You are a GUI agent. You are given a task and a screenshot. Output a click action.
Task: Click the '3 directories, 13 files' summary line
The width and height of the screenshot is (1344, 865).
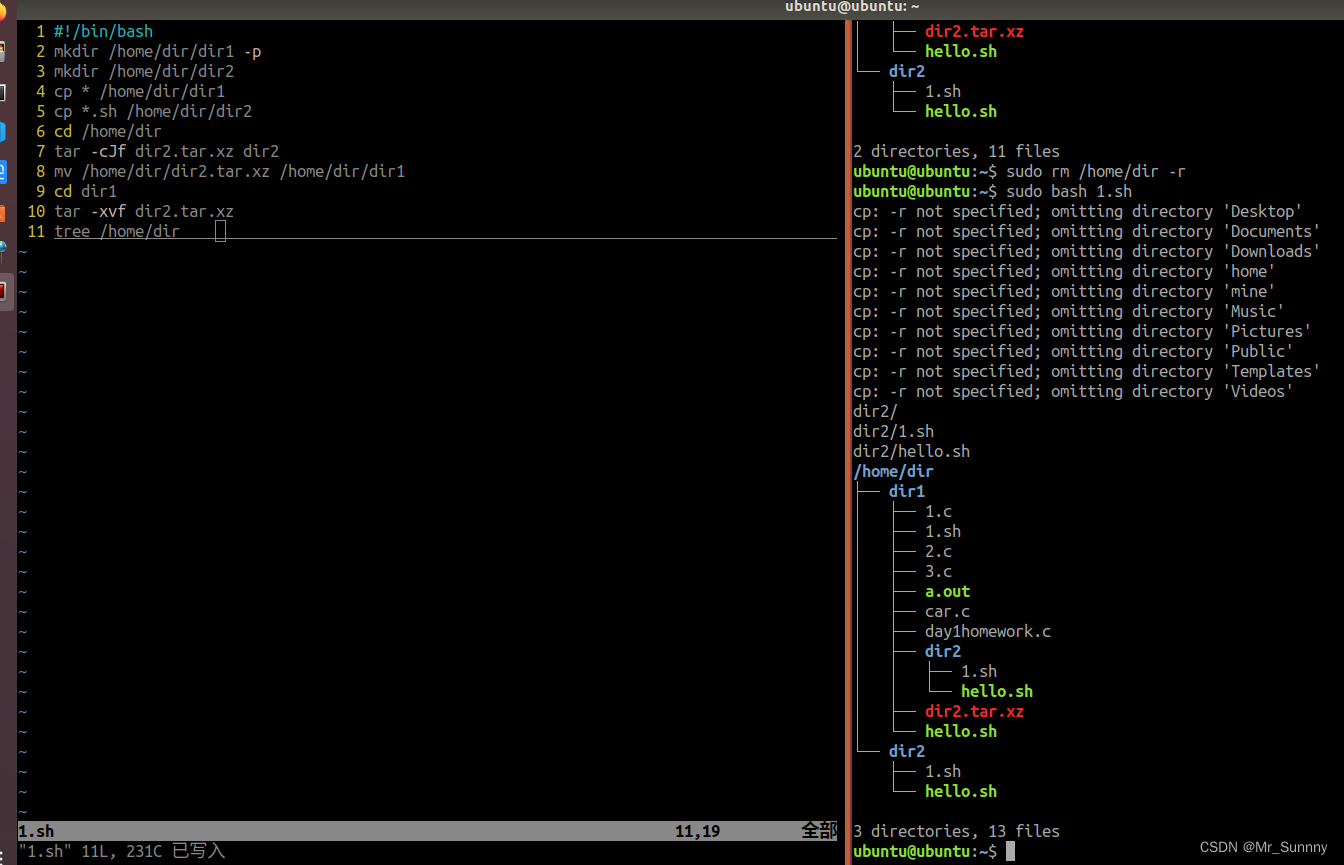pyautogui.click(x=956, y=831)
